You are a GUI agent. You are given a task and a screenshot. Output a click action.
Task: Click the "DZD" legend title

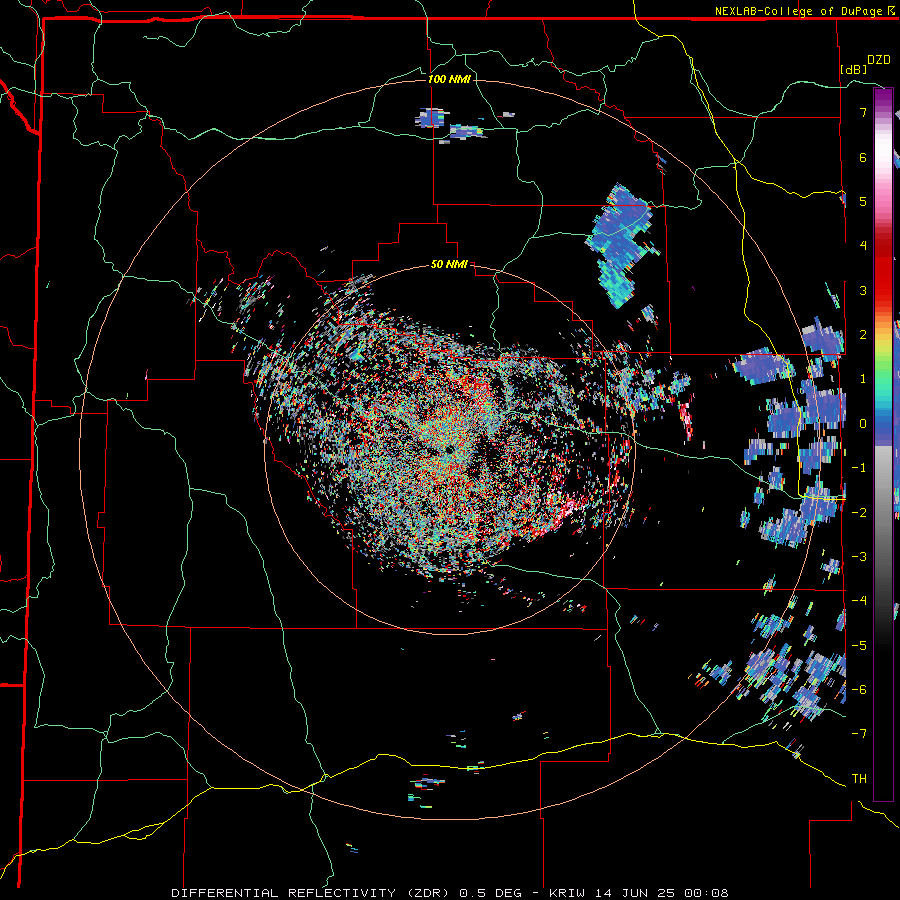point(879,60)
